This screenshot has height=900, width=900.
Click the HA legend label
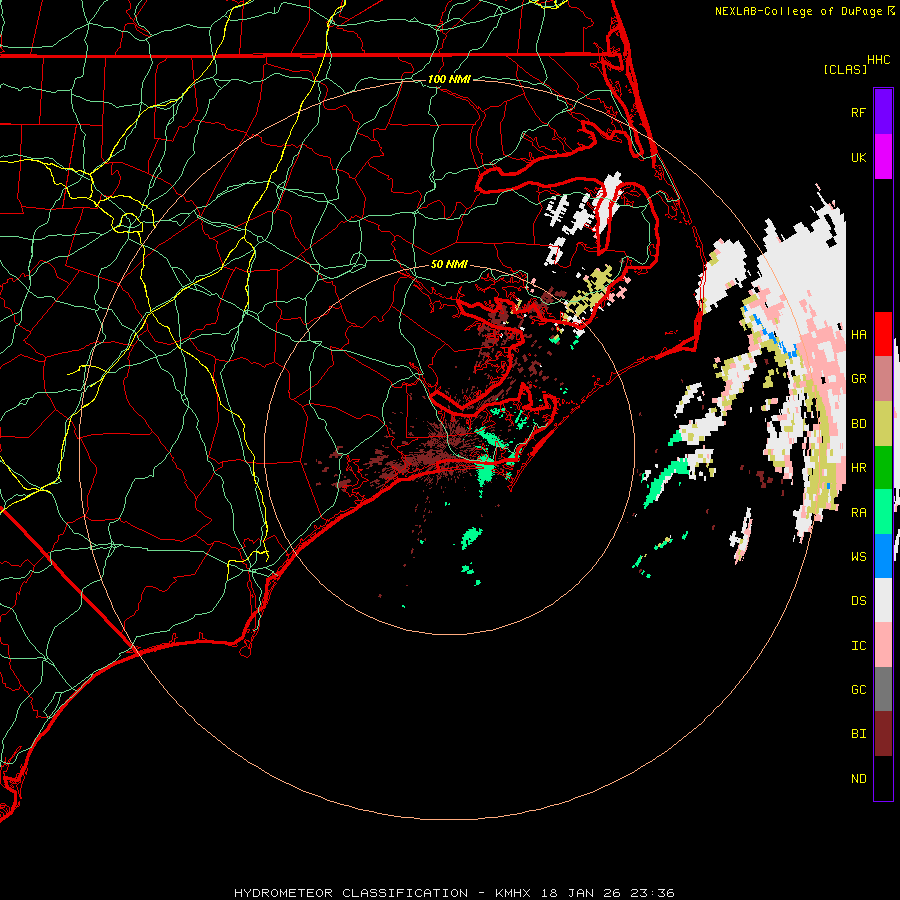point(858,334)
